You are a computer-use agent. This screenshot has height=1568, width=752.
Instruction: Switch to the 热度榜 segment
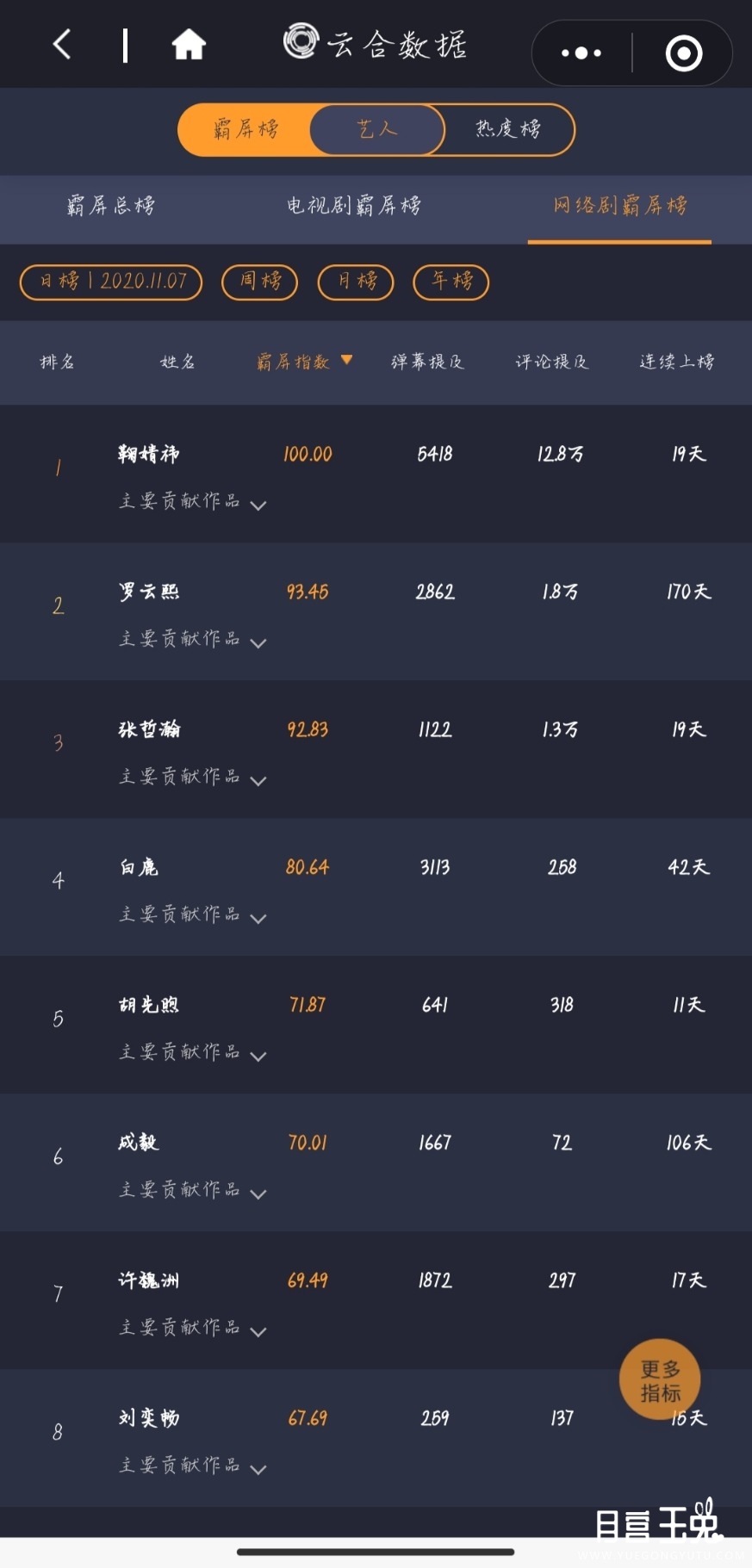tap(508, 130)
